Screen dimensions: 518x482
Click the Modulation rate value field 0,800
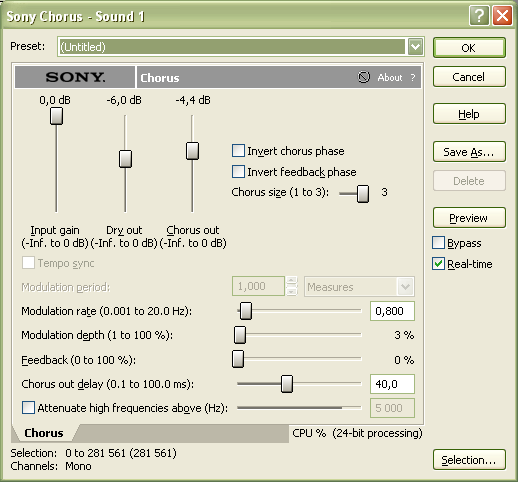pos(392,311)
